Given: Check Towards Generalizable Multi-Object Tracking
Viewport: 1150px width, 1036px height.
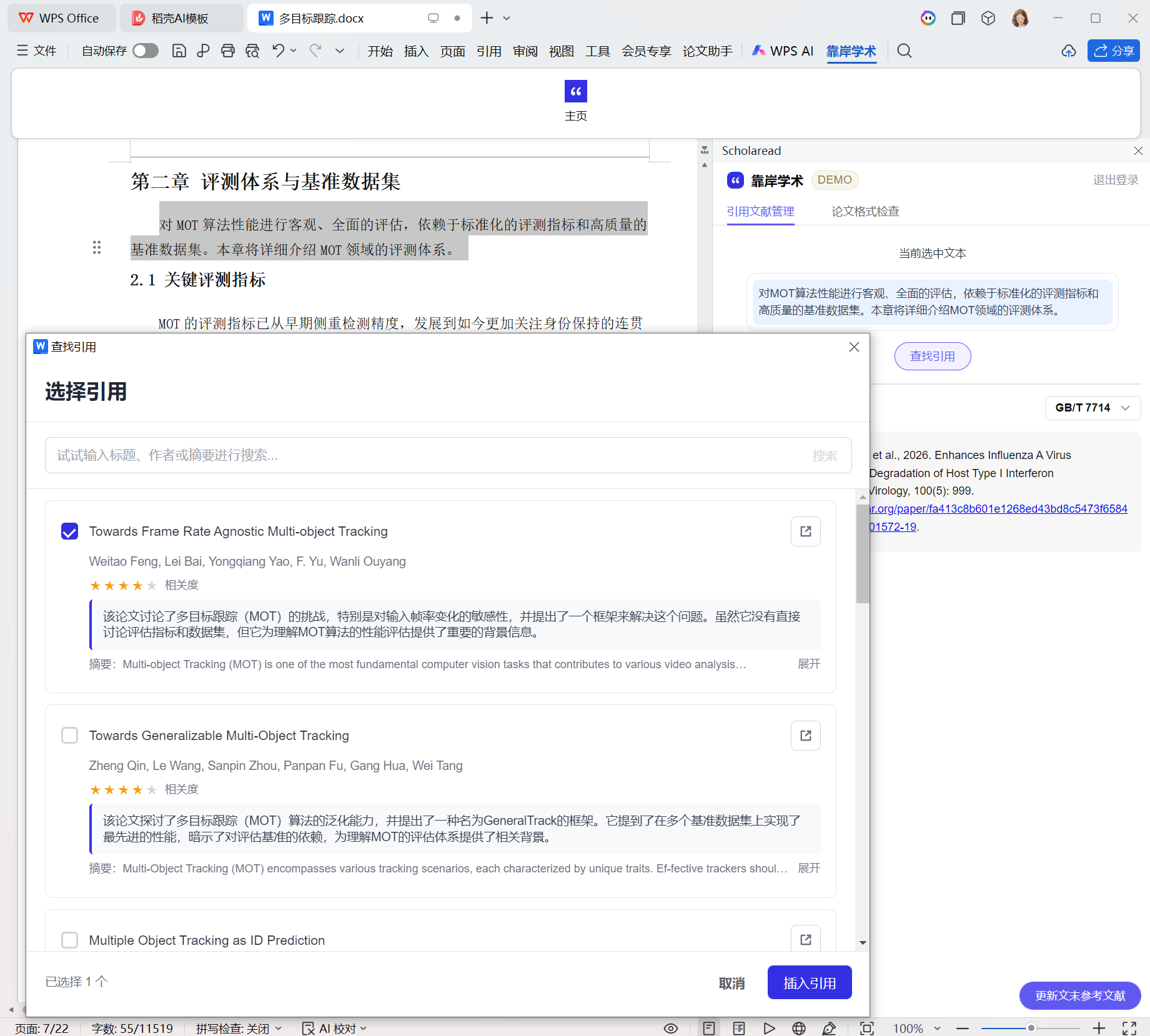Looking at the screenshot, I should point(70,736).
